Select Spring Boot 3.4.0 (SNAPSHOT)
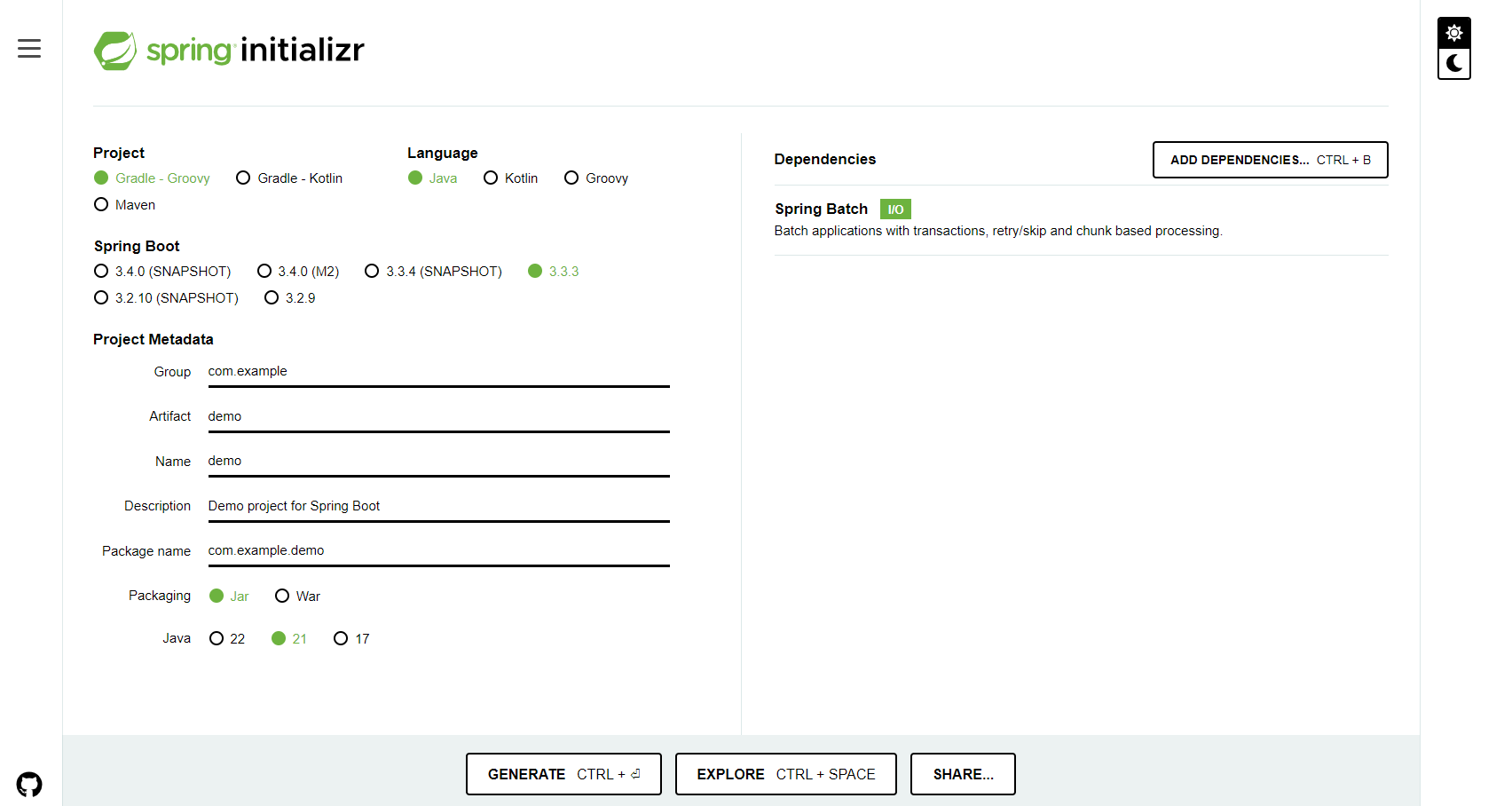 [162, 272]
